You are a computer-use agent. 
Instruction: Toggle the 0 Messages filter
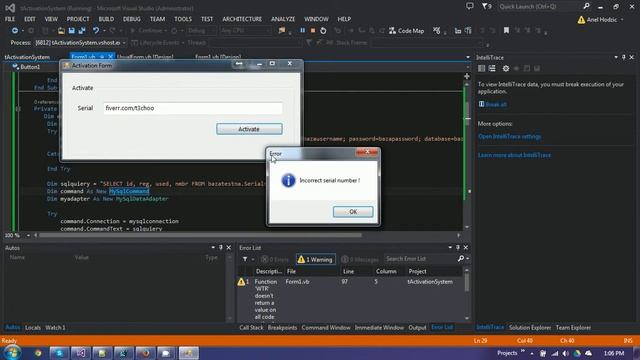360,259
